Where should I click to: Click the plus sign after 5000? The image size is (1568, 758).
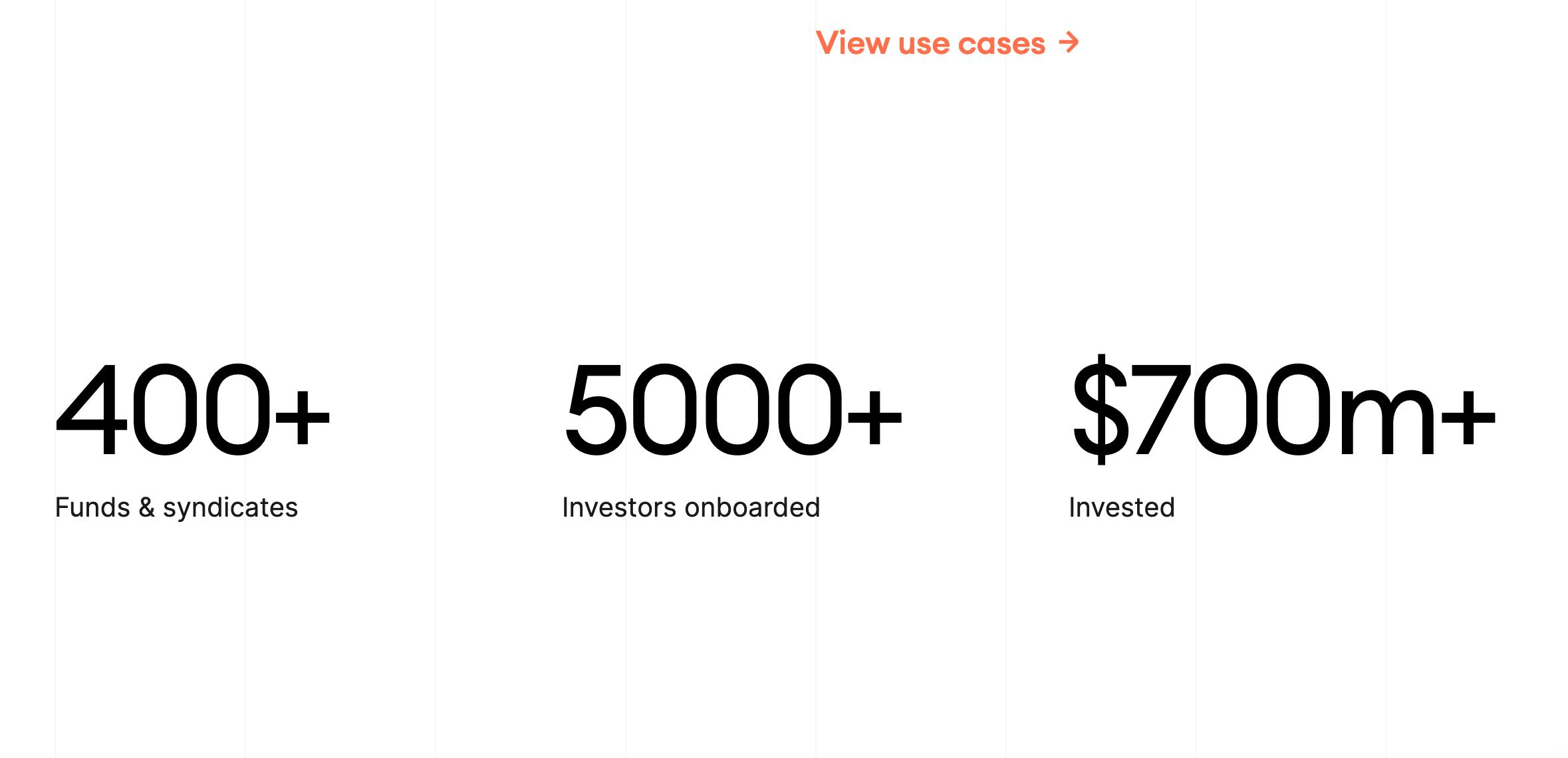pyautogui.click(x=874, y=418)
